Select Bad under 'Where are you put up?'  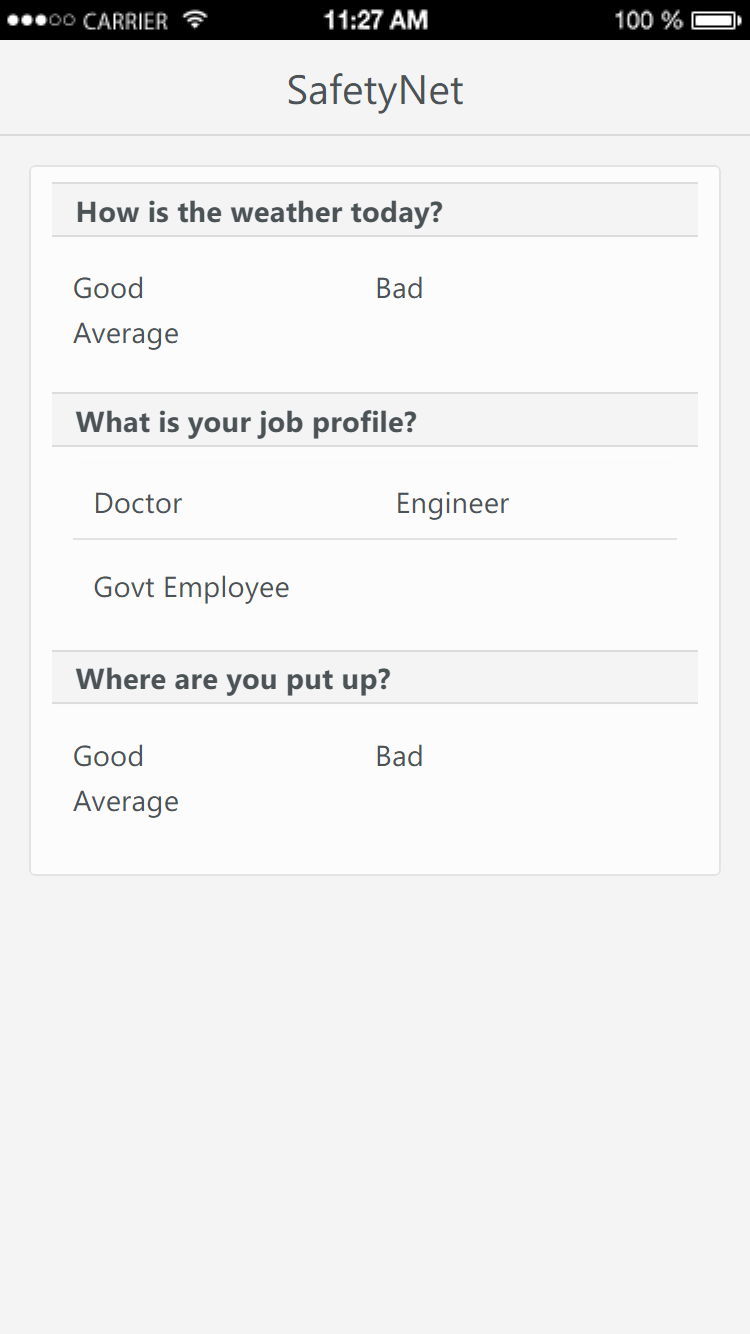pyautogui.click(x=400, y=756)
